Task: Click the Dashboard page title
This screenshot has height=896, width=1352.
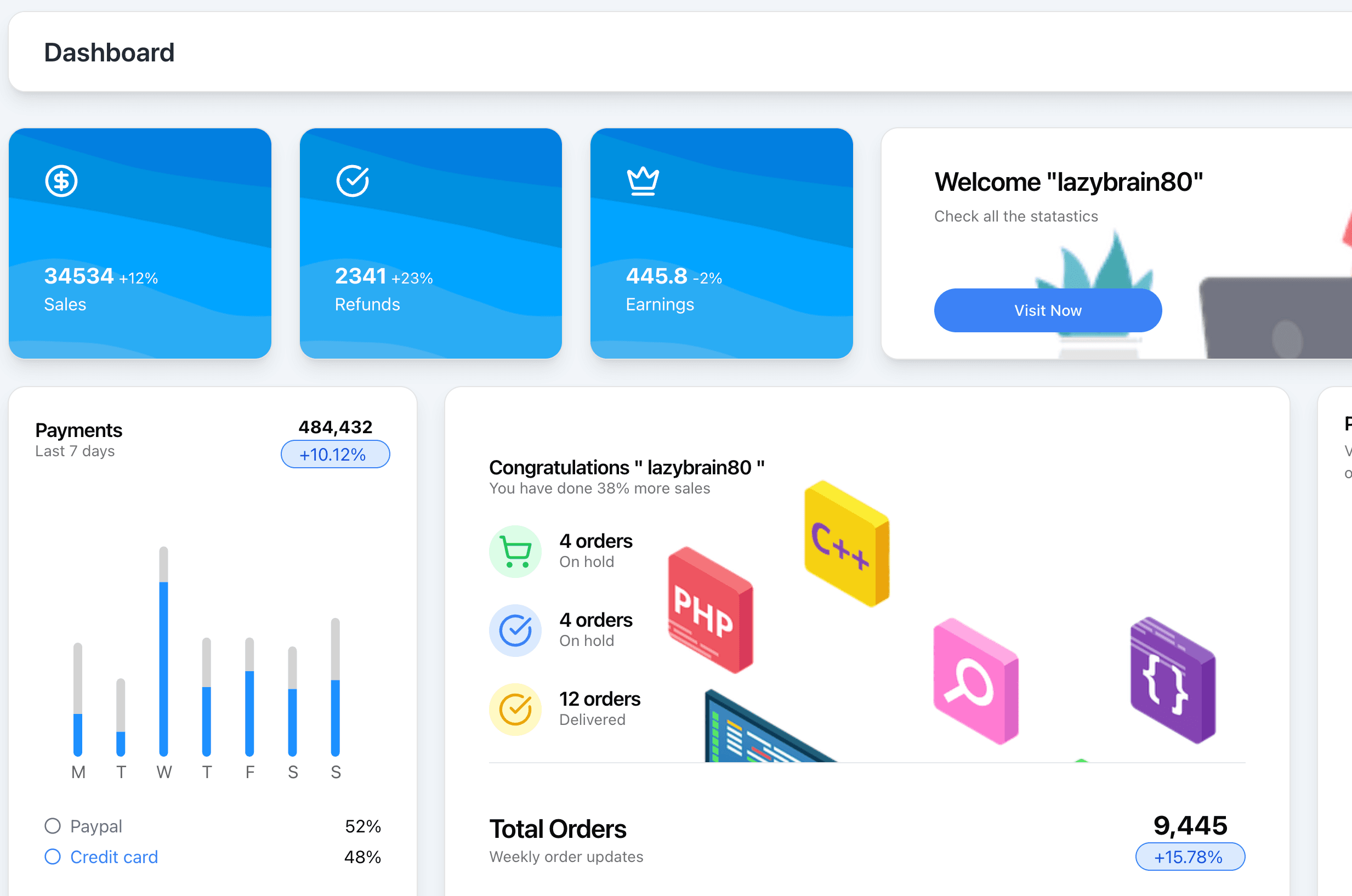Action: (109, 53)
